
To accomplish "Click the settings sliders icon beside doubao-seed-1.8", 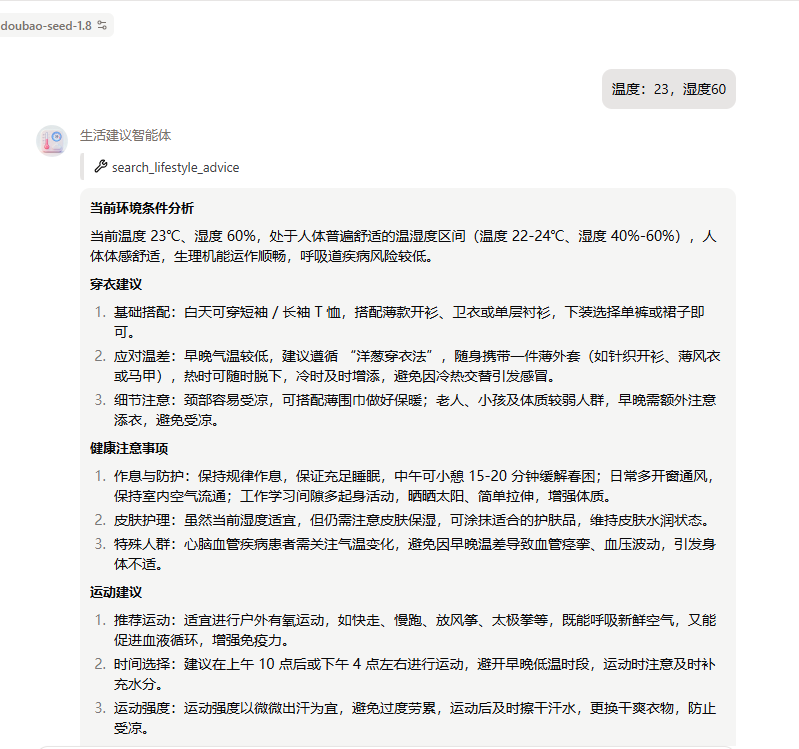I will (102, 25).
